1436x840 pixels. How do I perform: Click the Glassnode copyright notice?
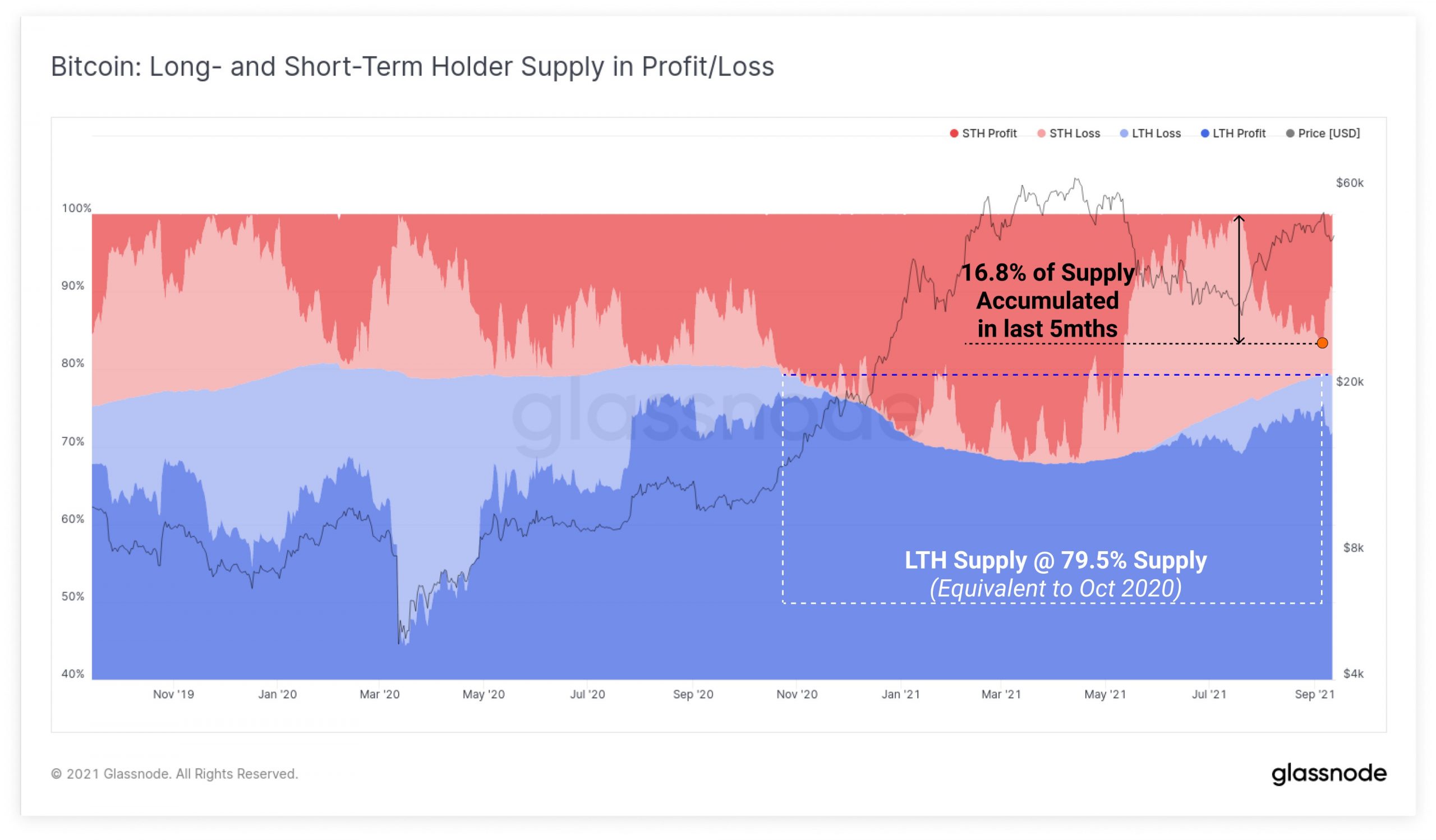coord(174,774)
